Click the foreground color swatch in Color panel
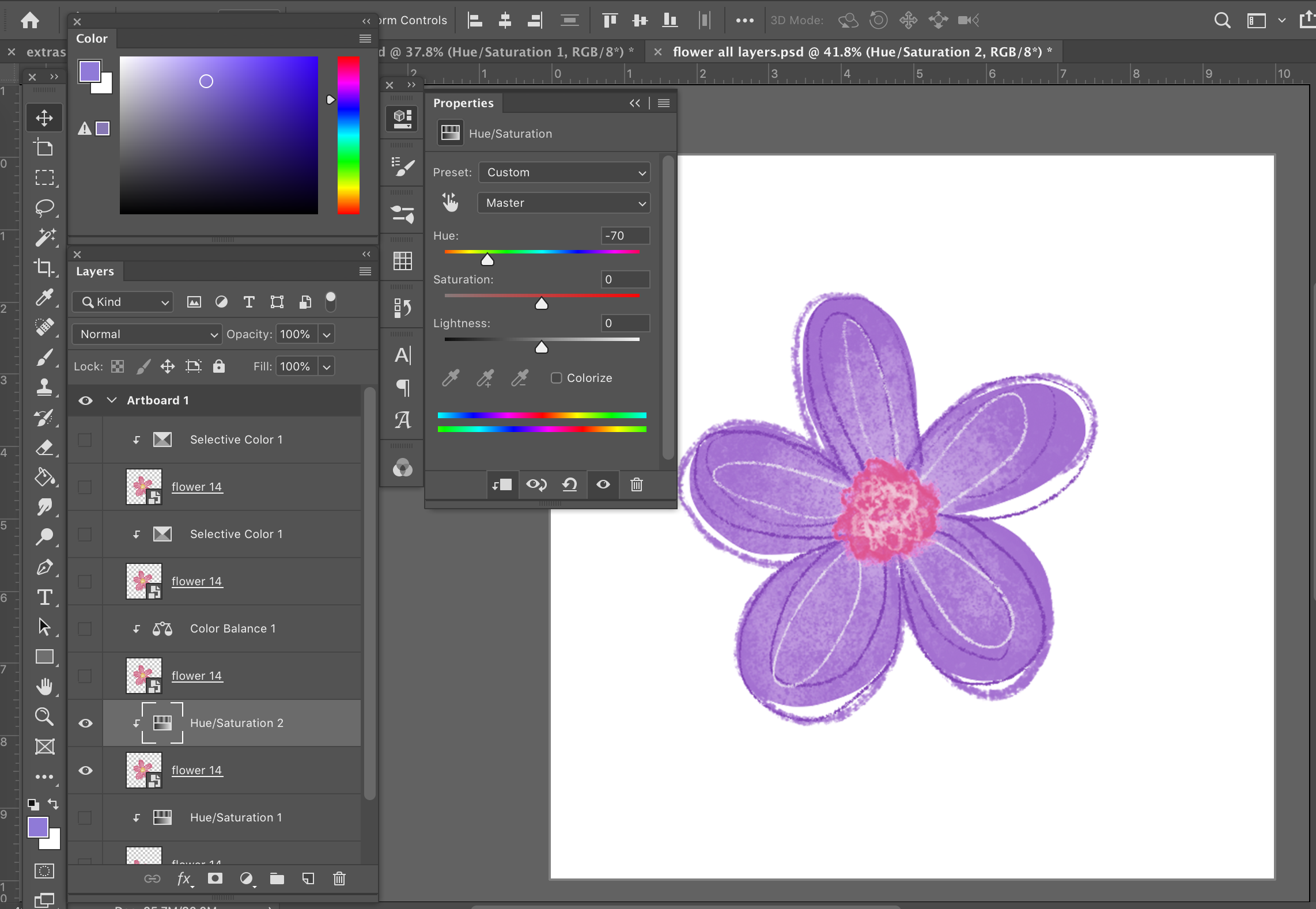 click(x=90, y=71)
